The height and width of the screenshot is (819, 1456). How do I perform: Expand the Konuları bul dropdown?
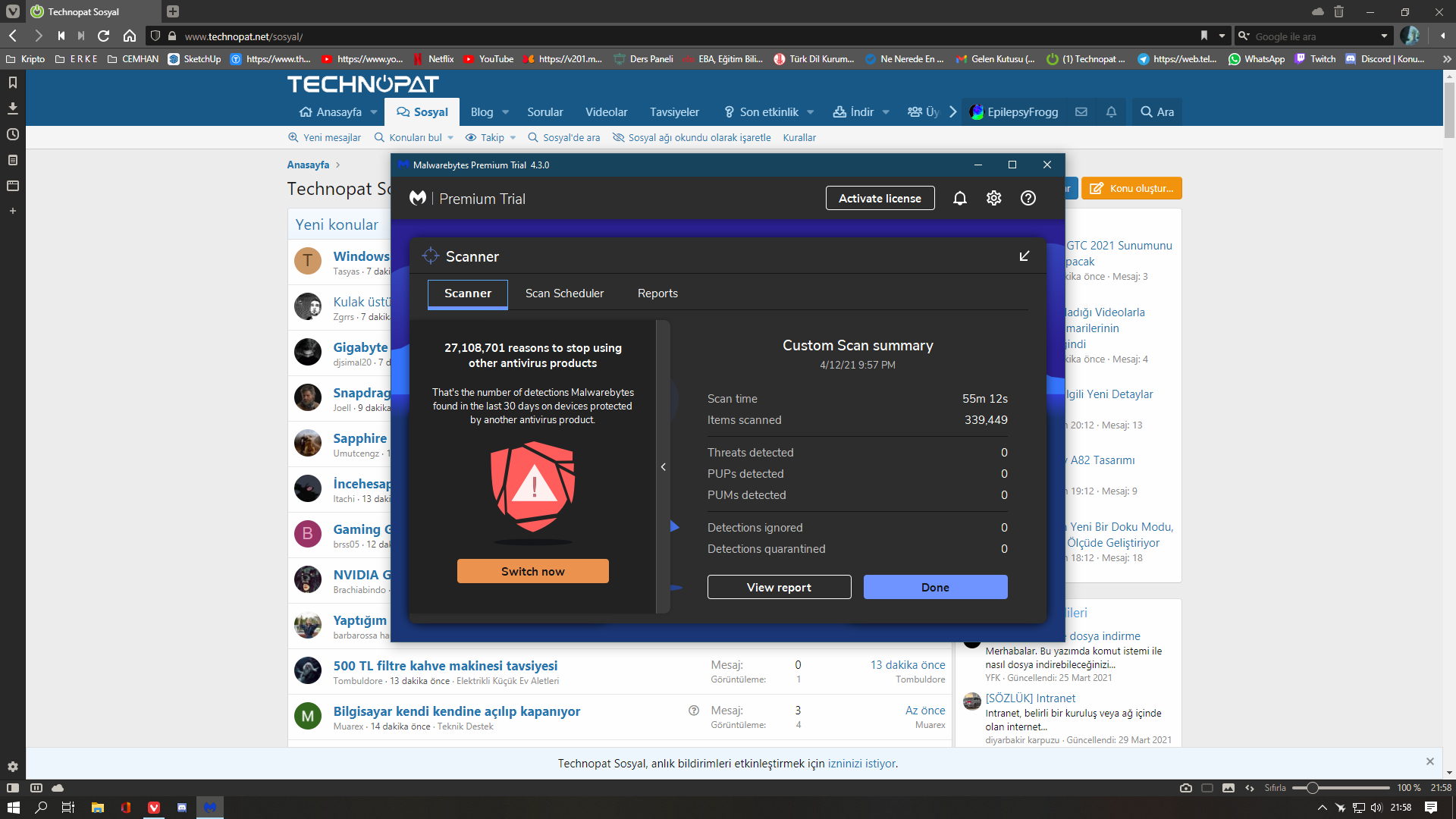tap(450, 138)
